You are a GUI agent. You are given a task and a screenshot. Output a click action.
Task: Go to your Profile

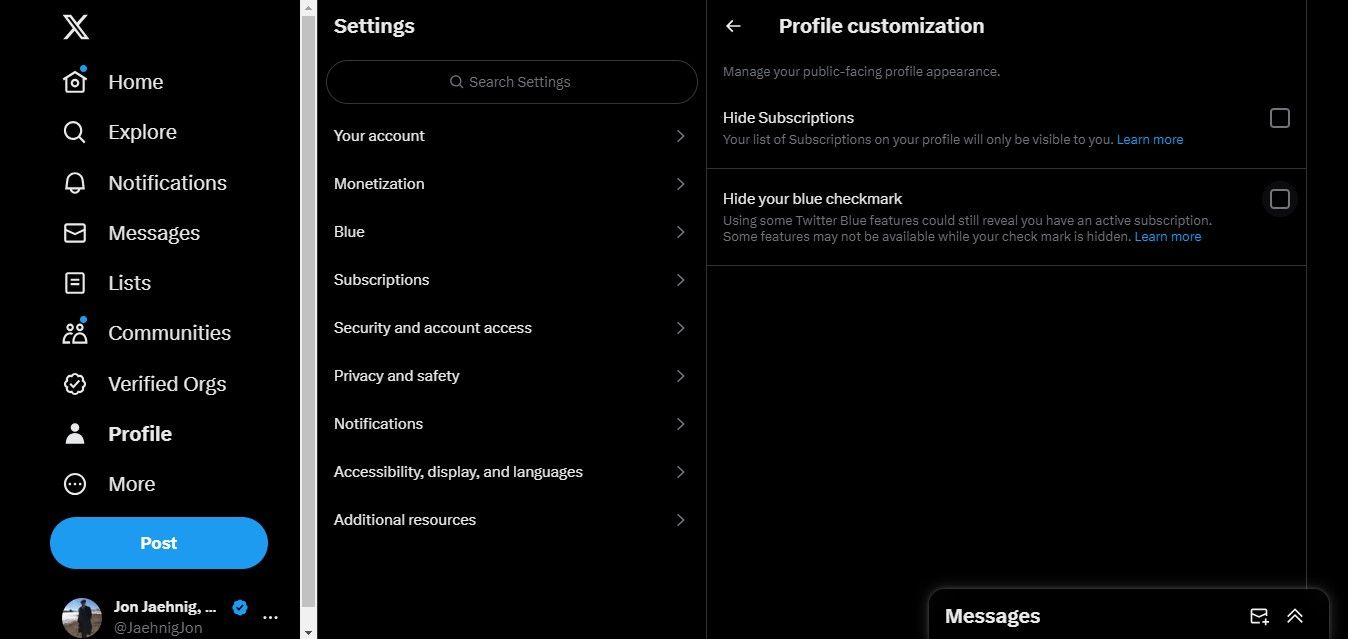(x=139, y=433)
